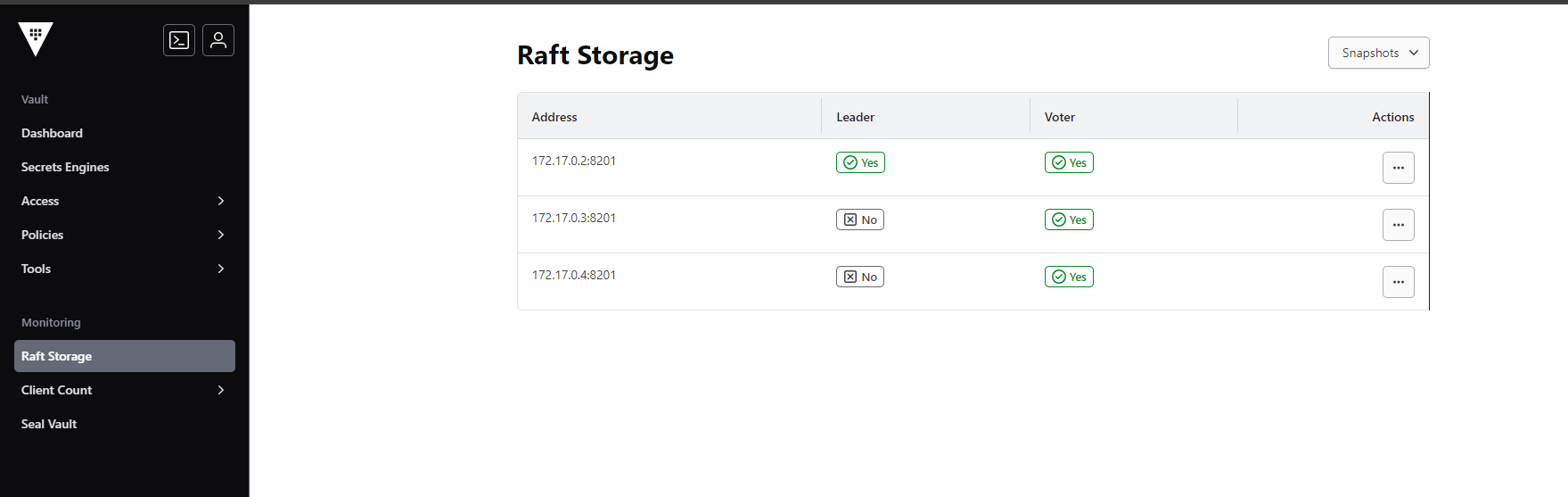Click the leader Yes badge for 172.17.0.2
Image resolution: width=1568 pixels, height=497 pixels.
pos(860,162)
